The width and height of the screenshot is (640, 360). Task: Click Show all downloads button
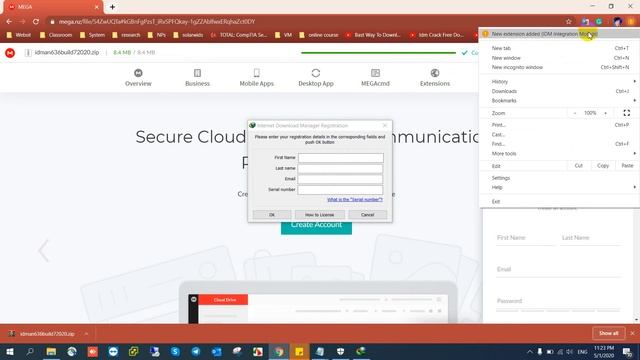click(x=609, y=333)
